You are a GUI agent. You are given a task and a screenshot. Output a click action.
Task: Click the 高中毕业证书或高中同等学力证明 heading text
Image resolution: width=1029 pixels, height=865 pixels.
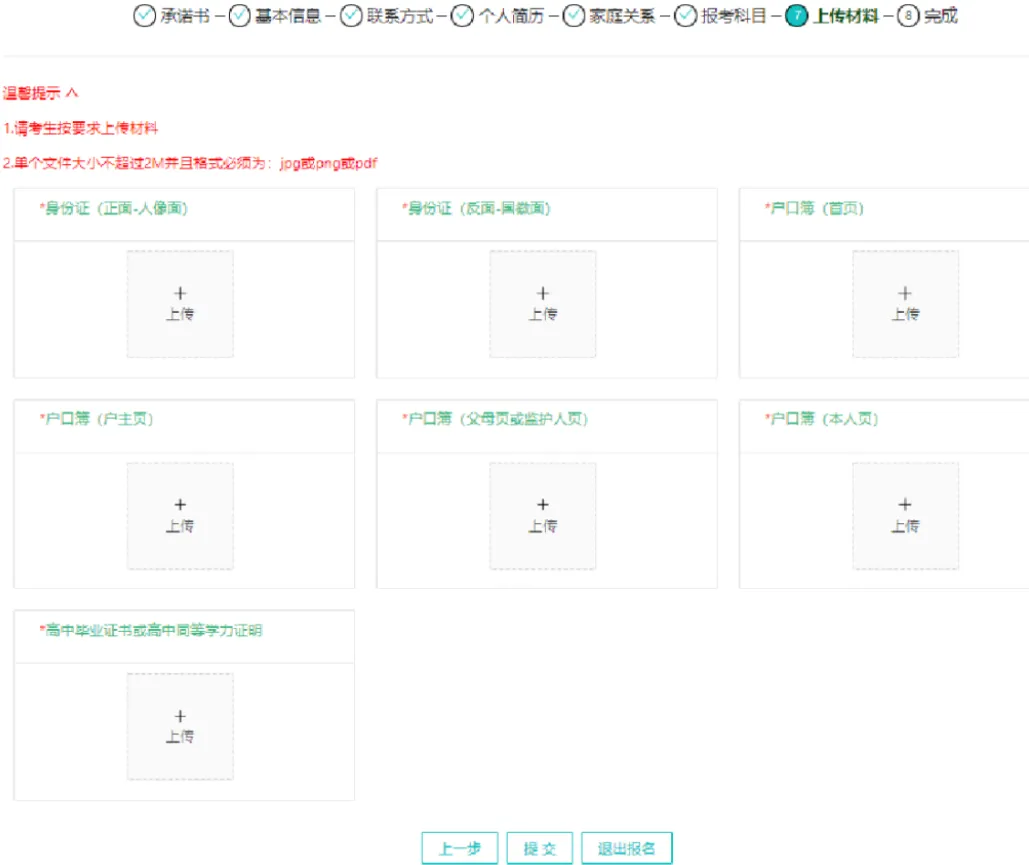tap(151, 630)
